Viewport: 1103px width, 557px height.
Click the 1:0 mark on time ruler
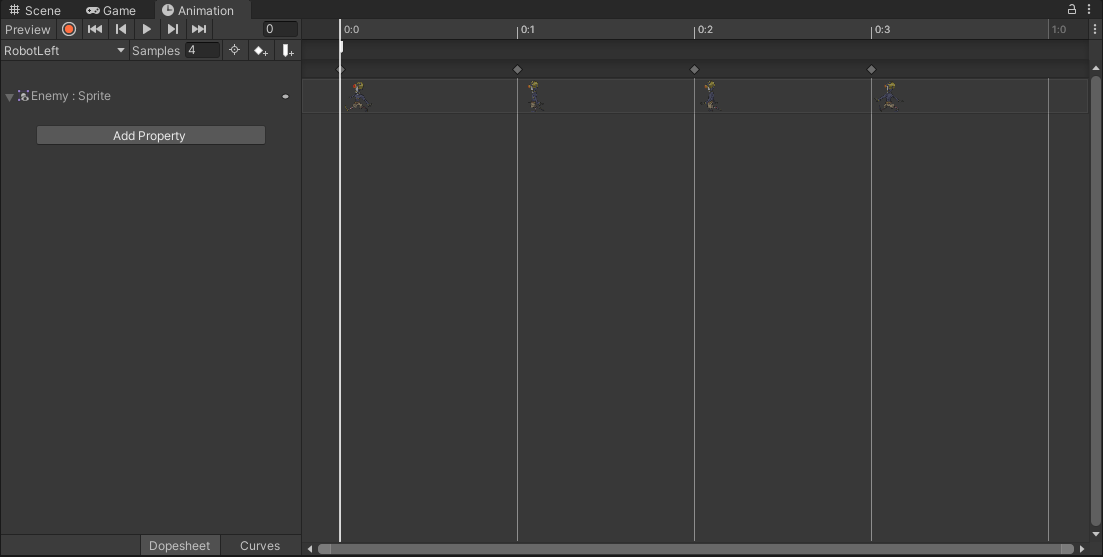coord(1059,30)
